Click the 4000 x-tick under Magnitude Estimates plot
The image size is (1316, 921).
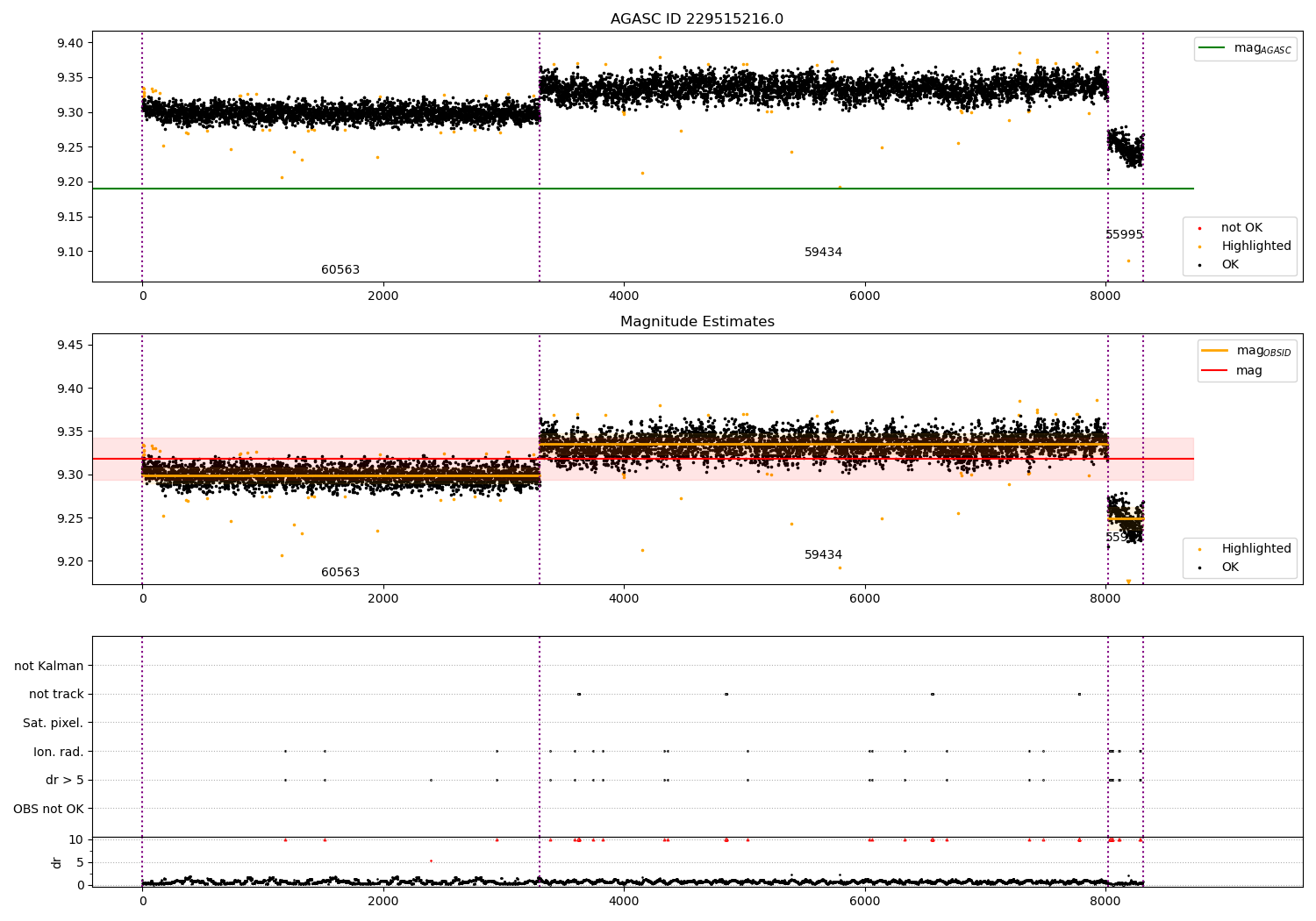pos(624,598)
